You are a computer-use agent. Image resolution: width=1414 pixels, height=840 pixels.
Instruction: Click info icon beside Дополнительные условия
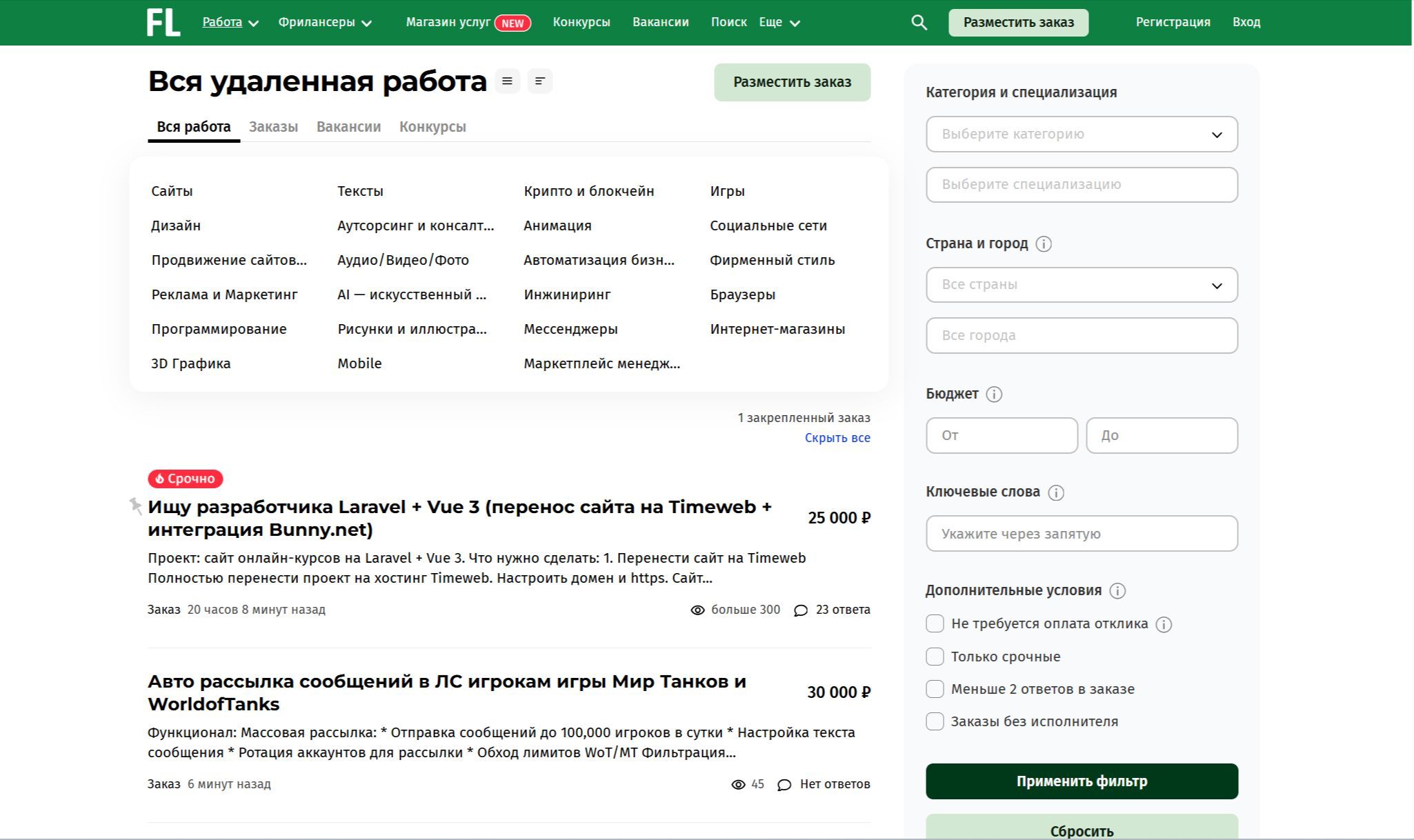point(1117,591)
